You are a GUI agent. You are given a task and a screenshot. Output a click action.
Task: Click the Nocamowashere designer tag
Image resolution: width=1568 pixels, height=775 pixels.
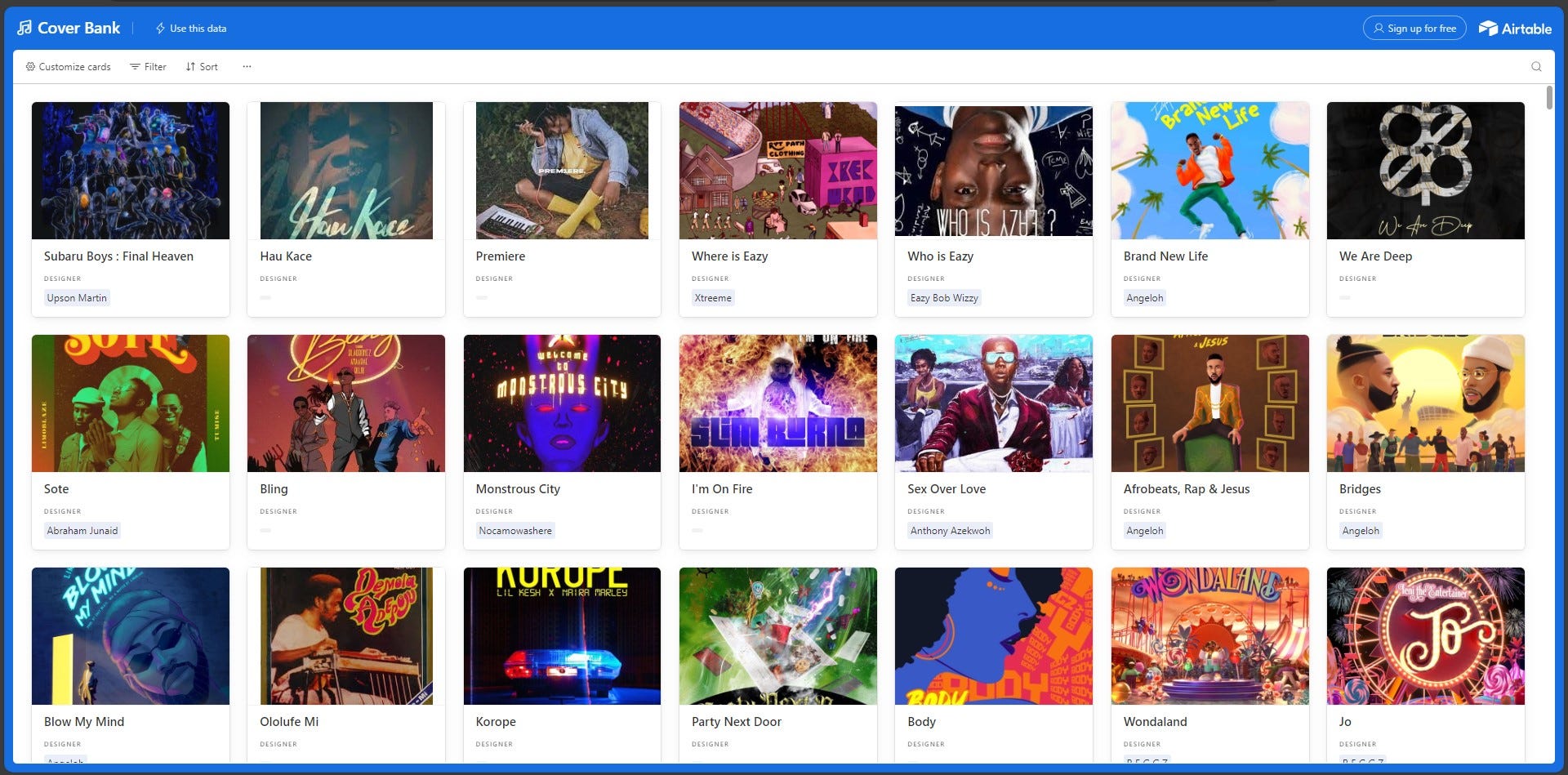coord(515,531)
